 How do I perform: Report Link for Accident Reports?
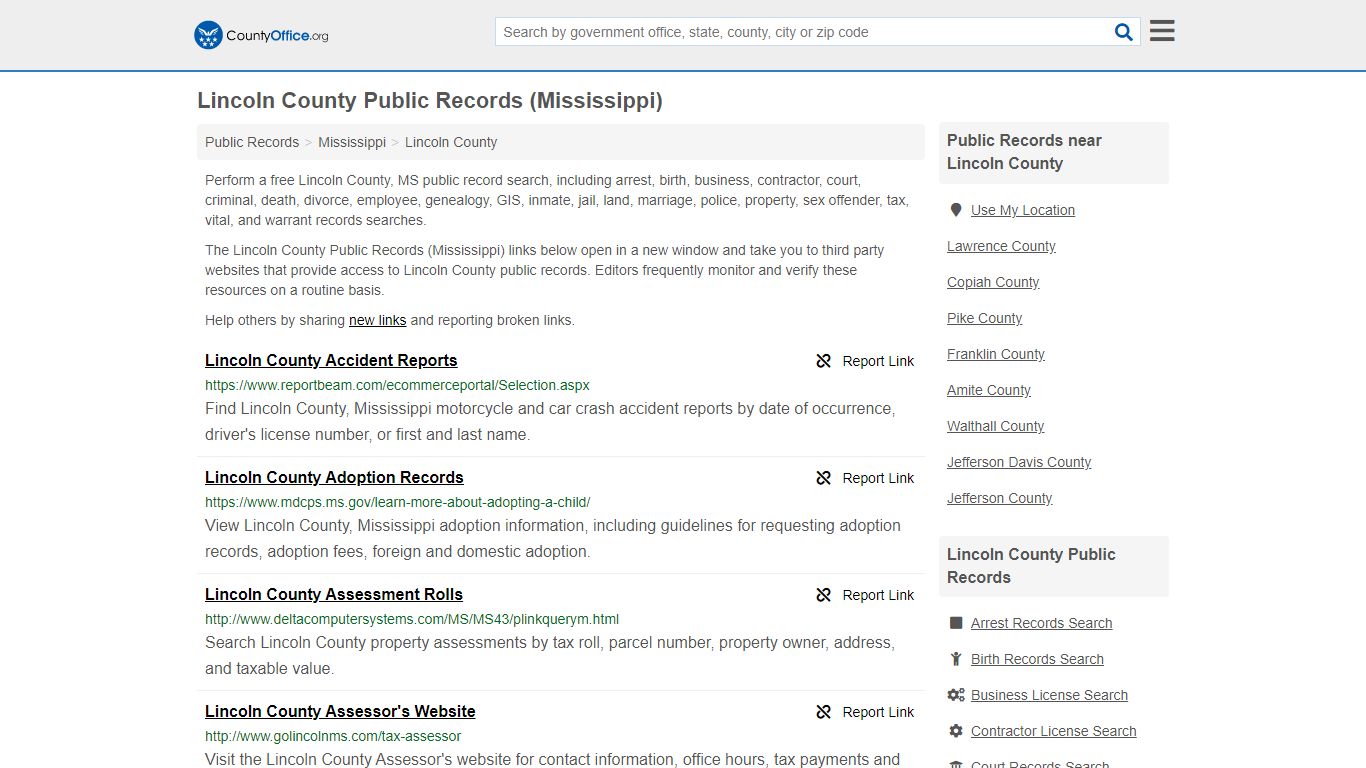point(878,361)
